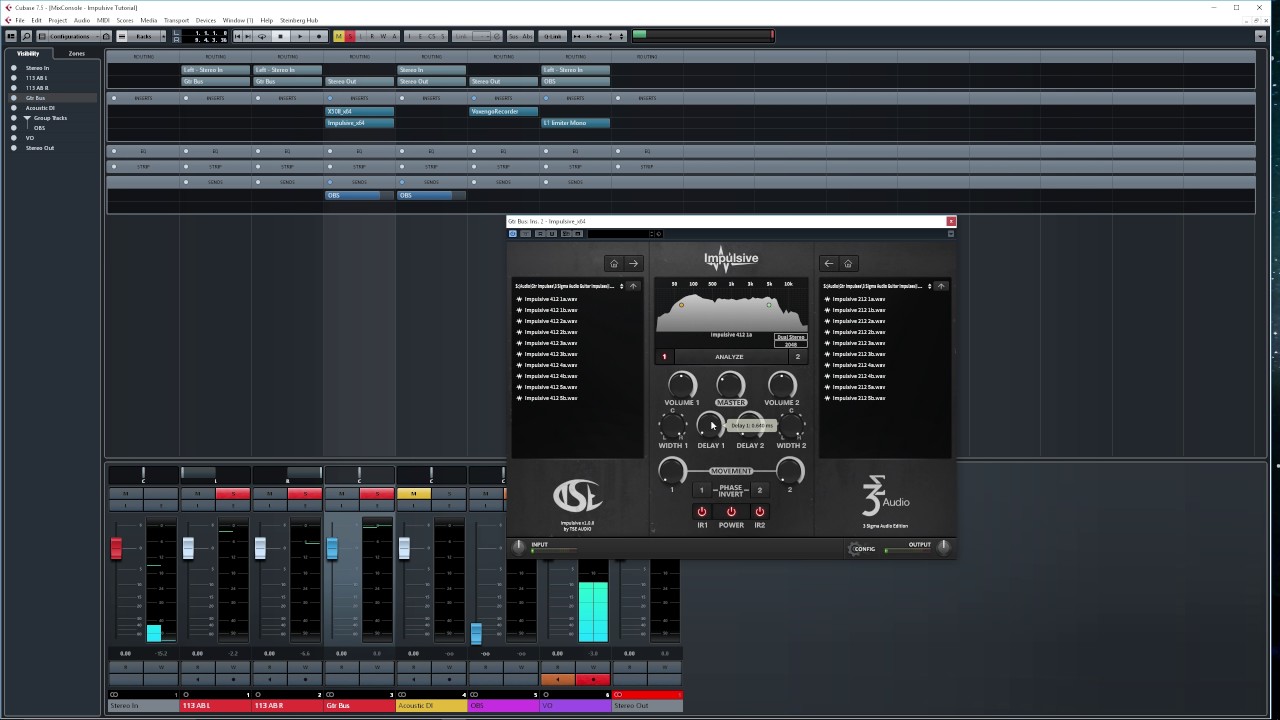Click the Delay 1 knob
Screen dimensions: 1280x720
[711, 427]
